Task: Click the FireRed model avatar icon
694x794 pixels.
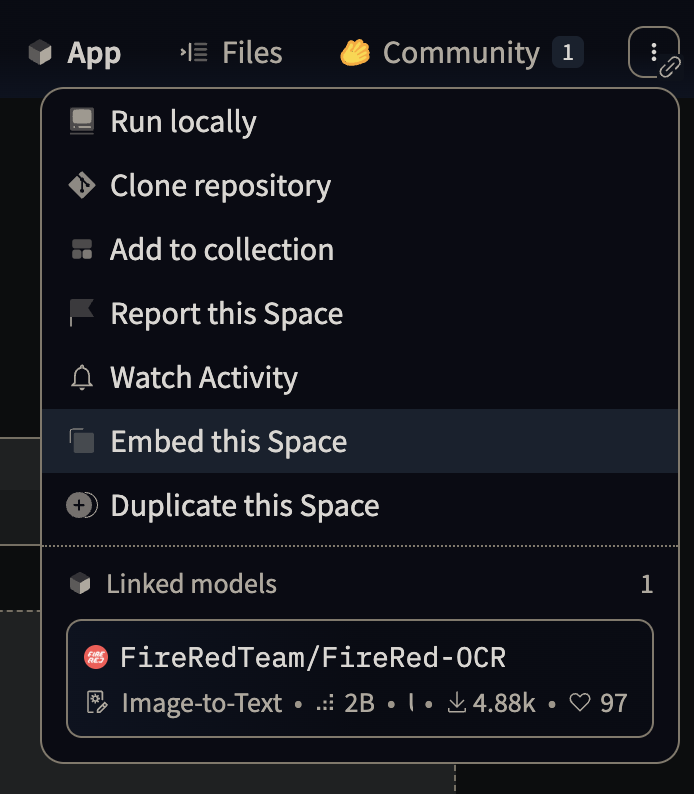Action: 95,657
